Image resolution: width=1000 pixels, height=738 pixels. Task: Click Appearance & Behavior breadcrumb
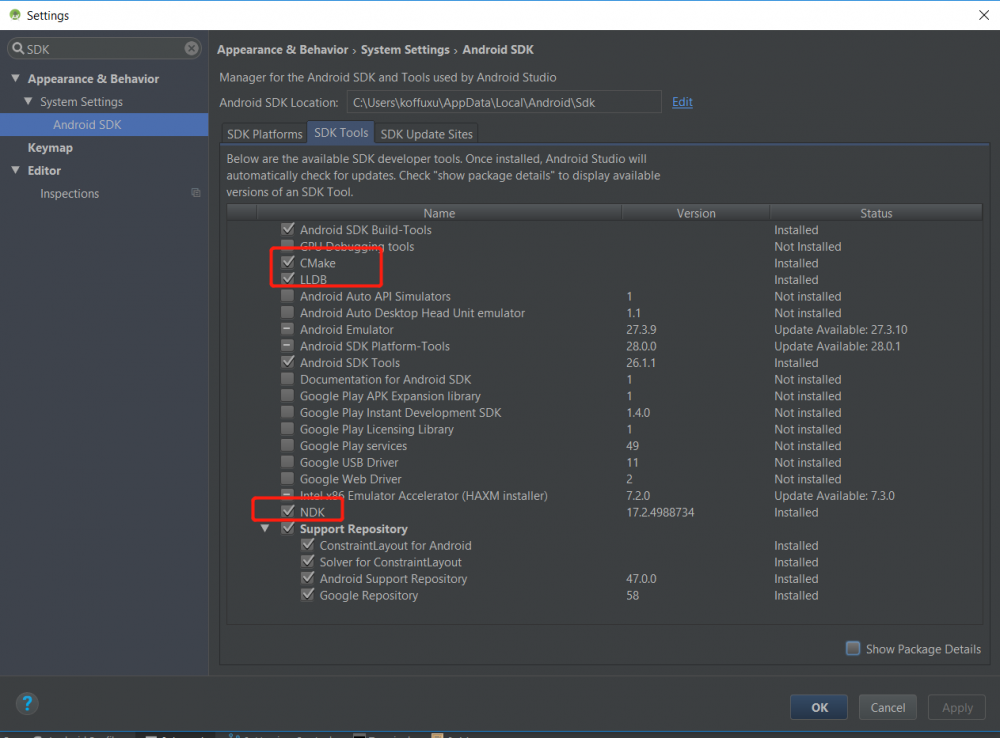click(283, 50)
